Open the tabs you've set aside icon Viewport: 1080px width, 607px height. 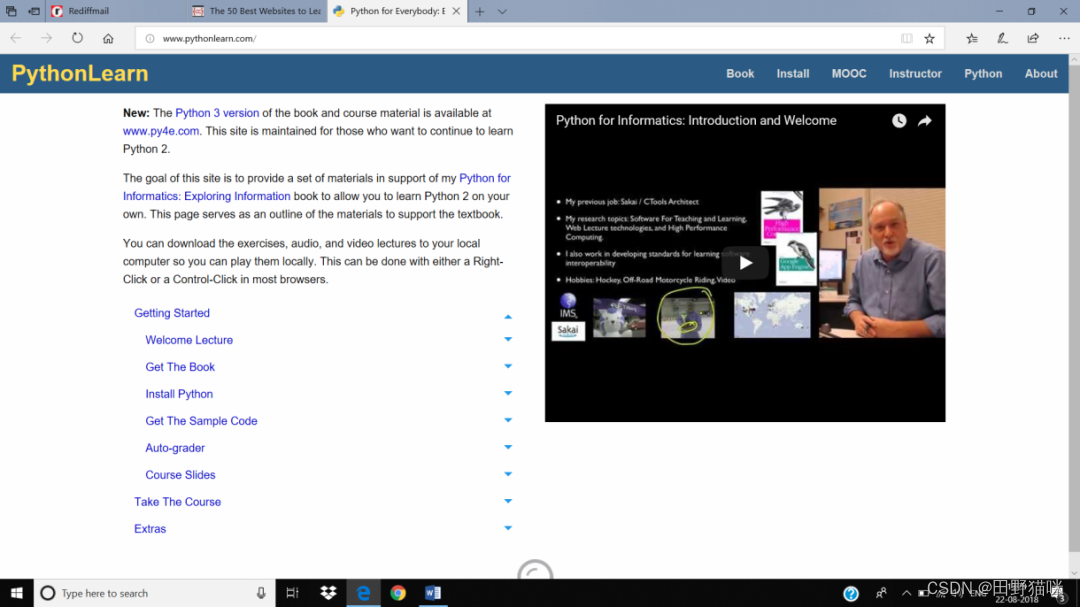pyautogui.click(x=11, y=11)
